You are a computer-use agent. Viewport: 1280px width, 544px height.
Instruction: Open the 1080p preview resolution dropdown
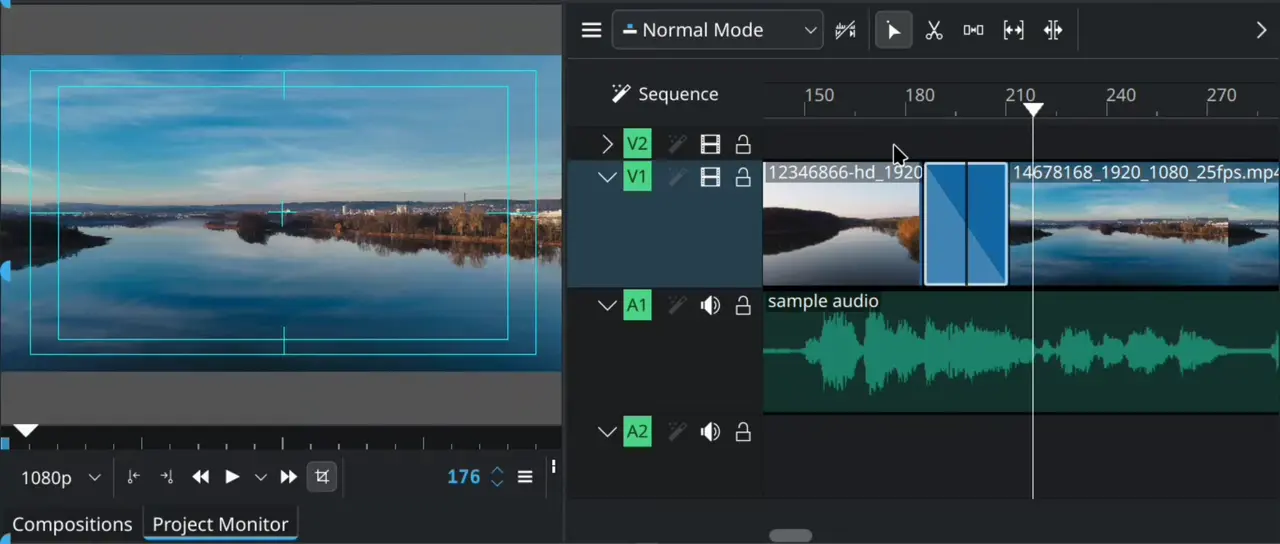tap(60, 478)
